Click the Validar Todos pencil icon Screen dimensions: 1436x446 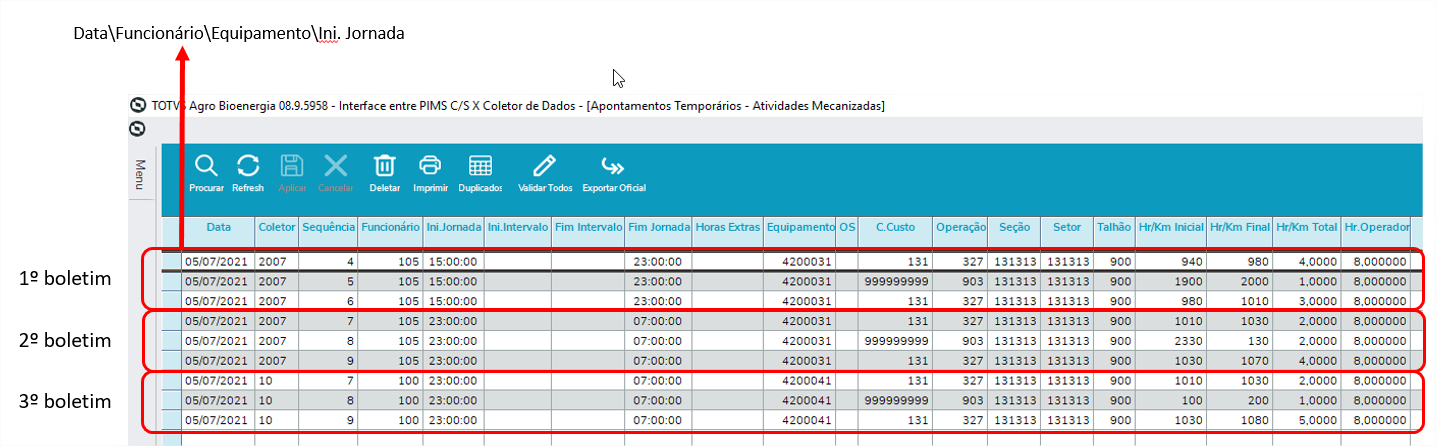[545, 166]
